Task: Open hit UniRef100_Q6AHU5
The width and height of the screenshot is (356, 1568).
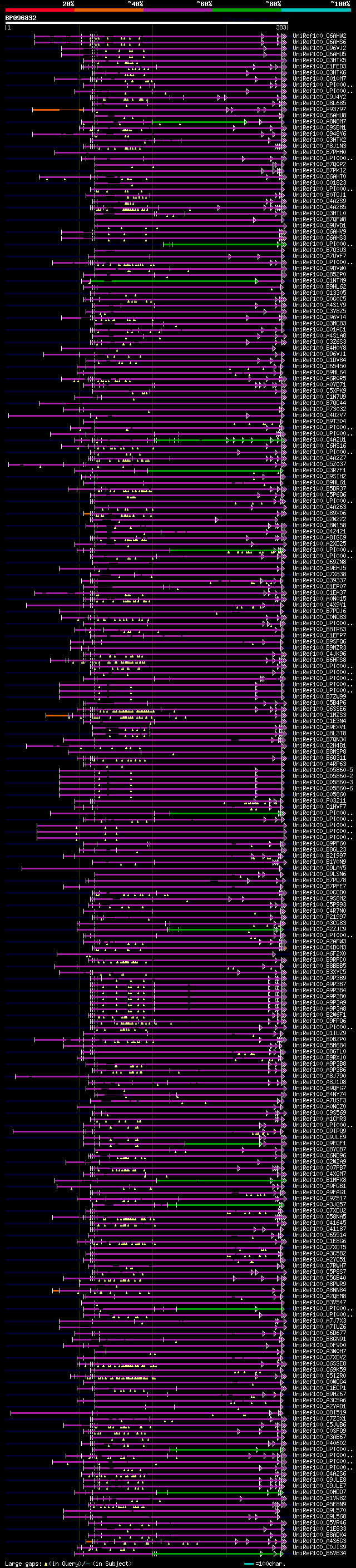Action: point(319,54)
